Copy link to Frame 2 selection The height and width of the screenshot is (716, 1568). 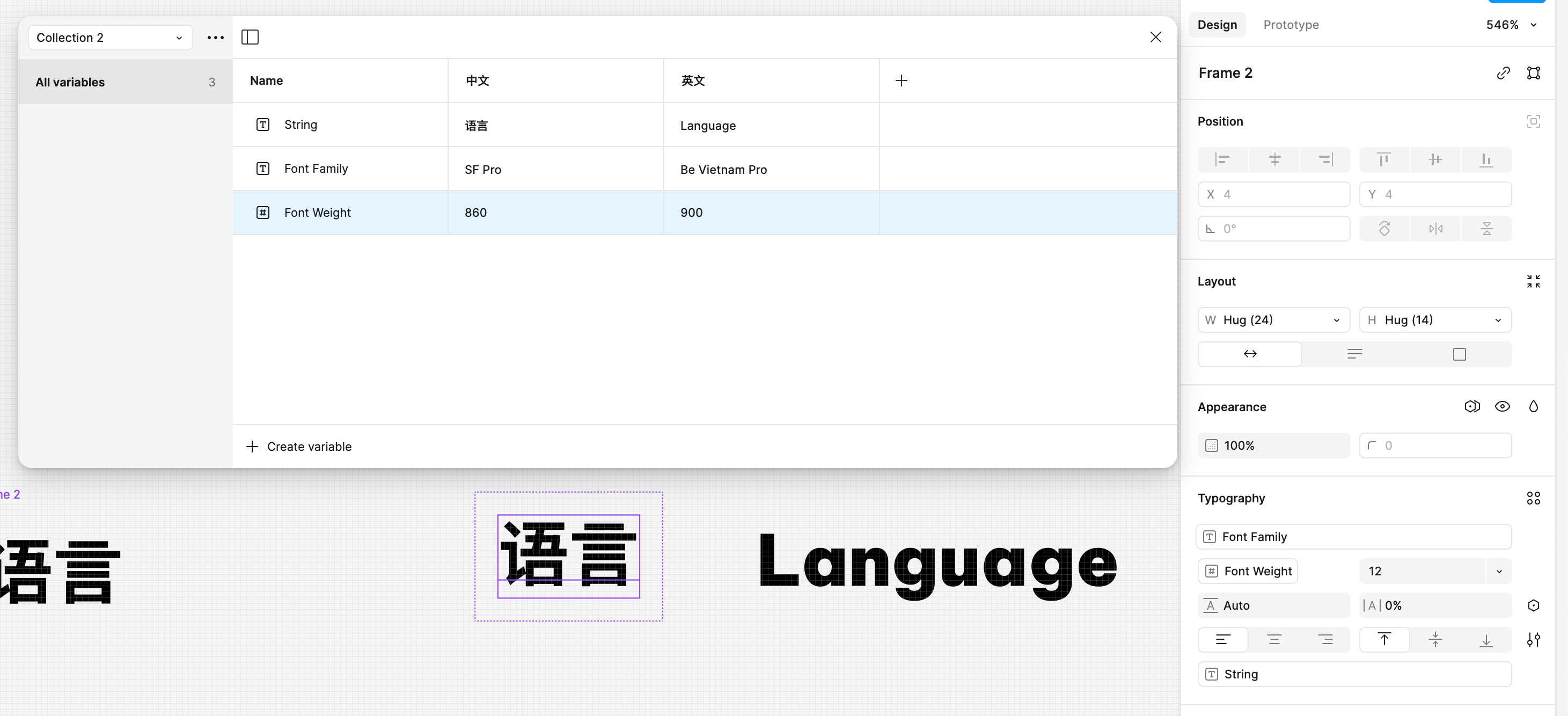tap(1503, 73)
